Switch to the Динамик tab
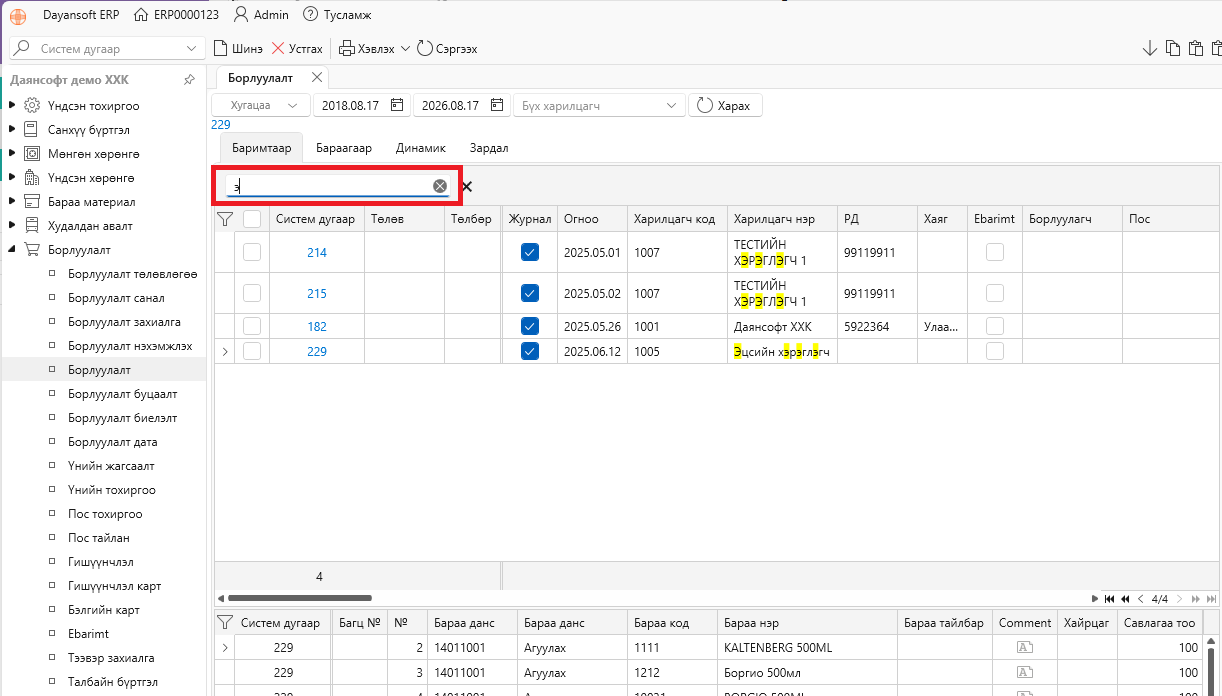This screenshot has height=696, width=1222. [420, 148]
